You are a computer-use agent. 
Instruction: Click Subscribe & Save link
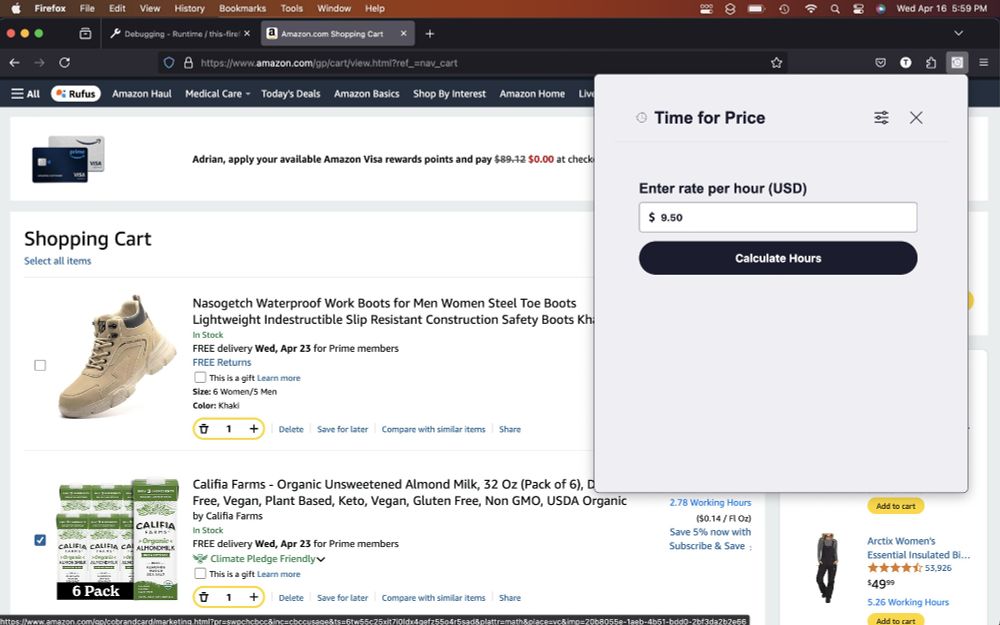707,546
